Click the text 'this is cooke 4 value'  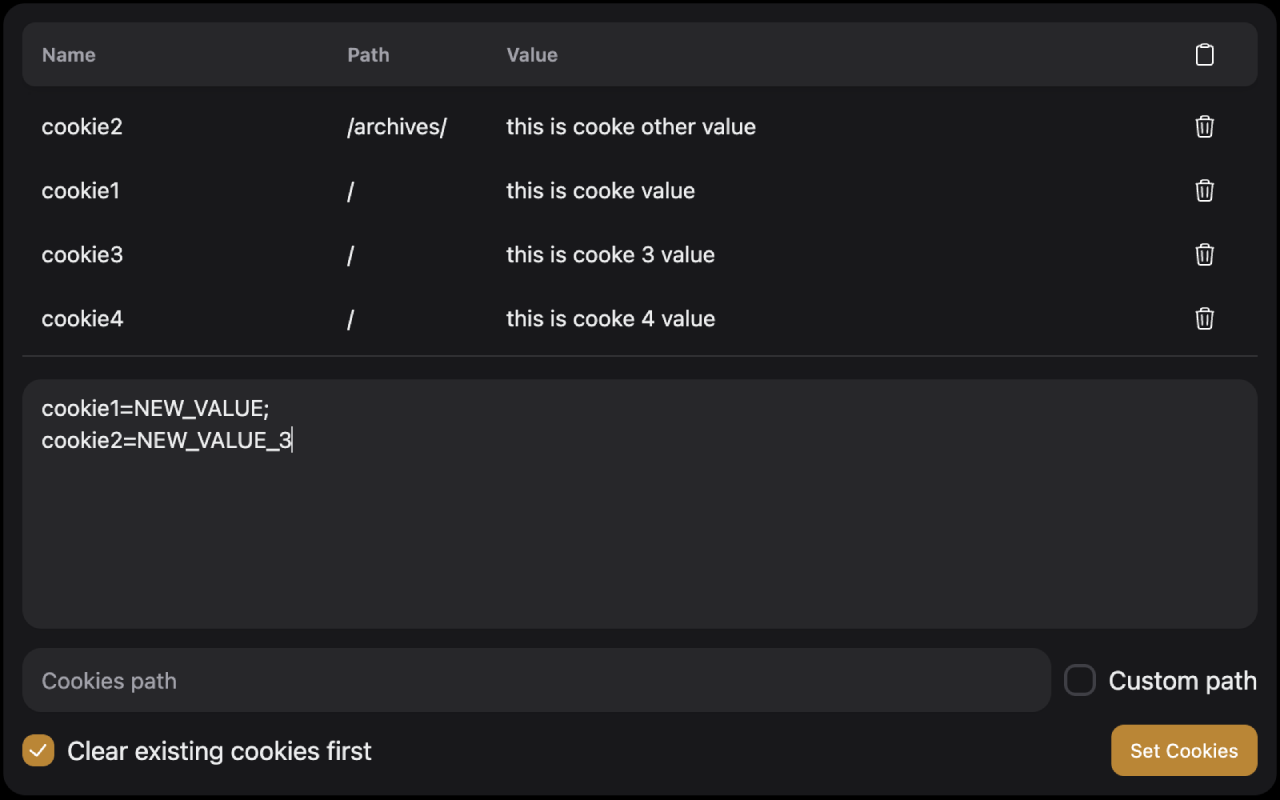[x=610, y=319]
